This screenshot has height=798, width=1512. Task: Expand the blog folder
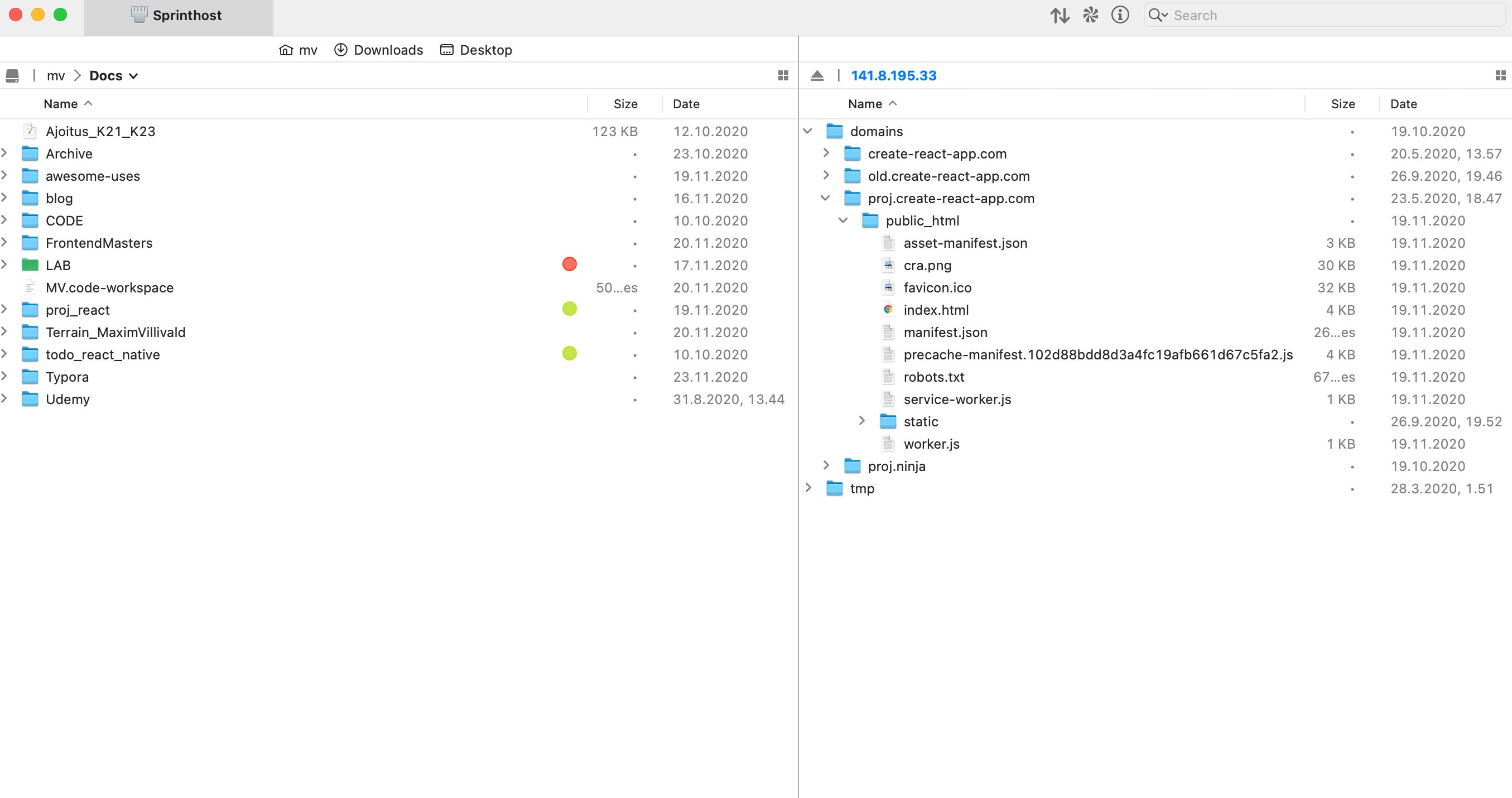pos(4,198)
